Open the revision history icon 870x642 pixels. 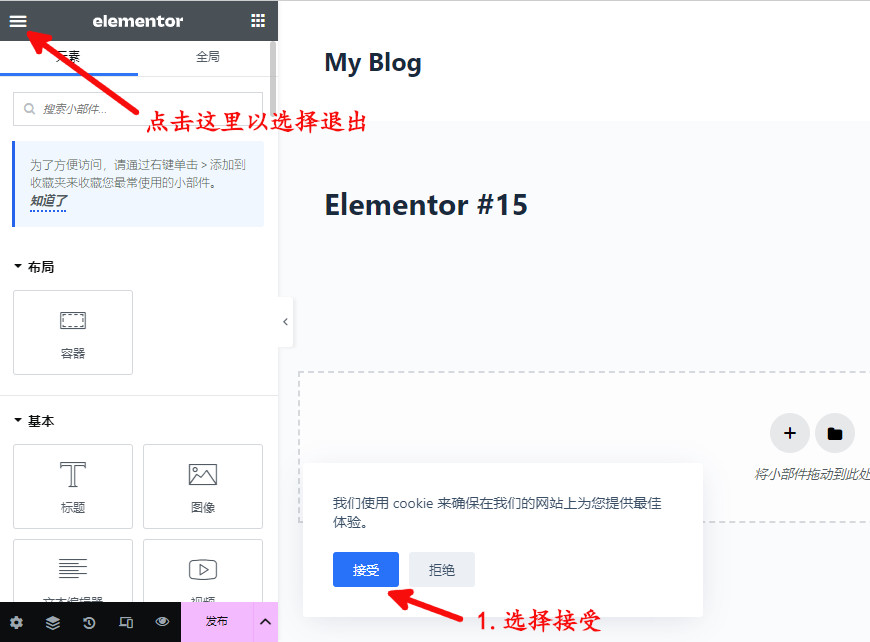tap(89, 622)
